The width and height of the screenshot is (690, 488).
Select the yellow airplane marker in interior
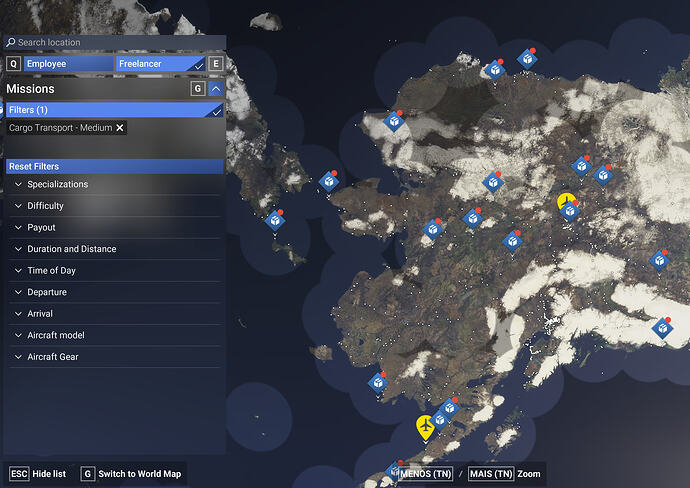564,199
